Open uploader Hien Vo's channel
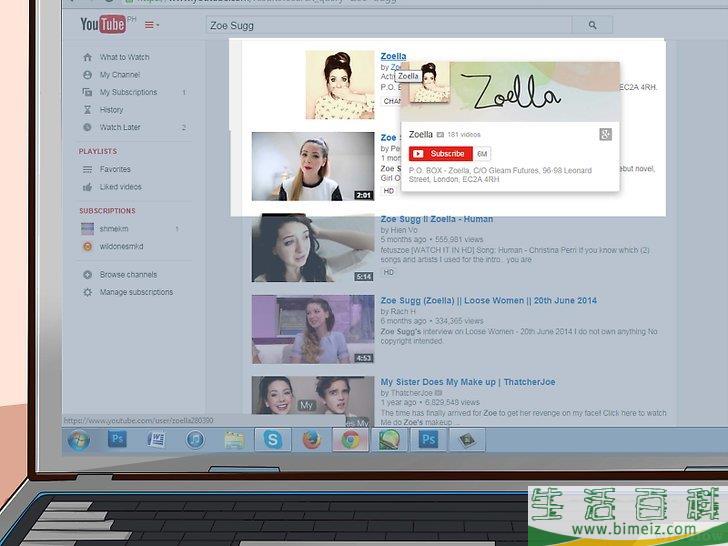The image size is (728, 546). tap(404, 230)
